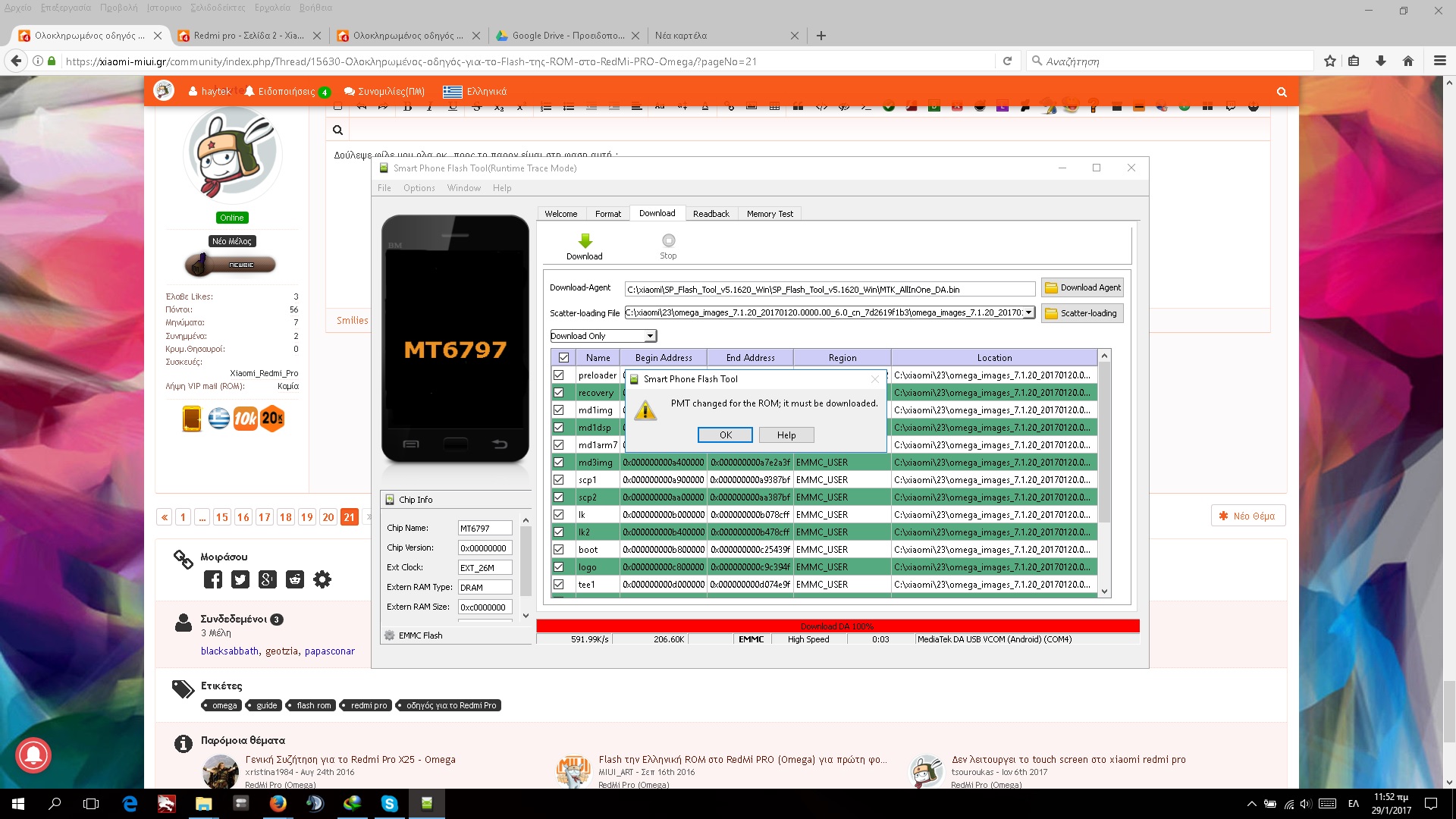The image size is (1456, 819).
Task: Toggle the boot partition checkbox
Action: pyautogui.click(x=559, y=550)
